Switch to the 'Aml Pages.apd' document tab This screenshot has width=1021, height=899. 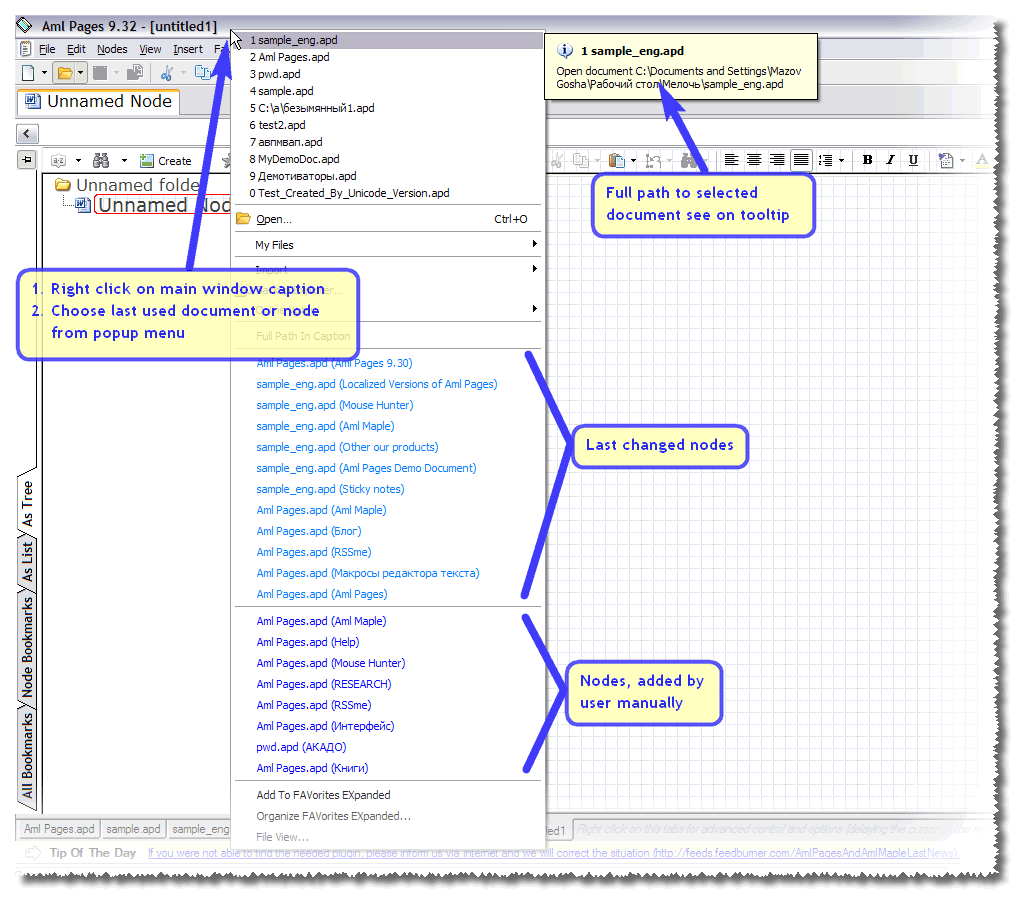[x=59, y=829]
